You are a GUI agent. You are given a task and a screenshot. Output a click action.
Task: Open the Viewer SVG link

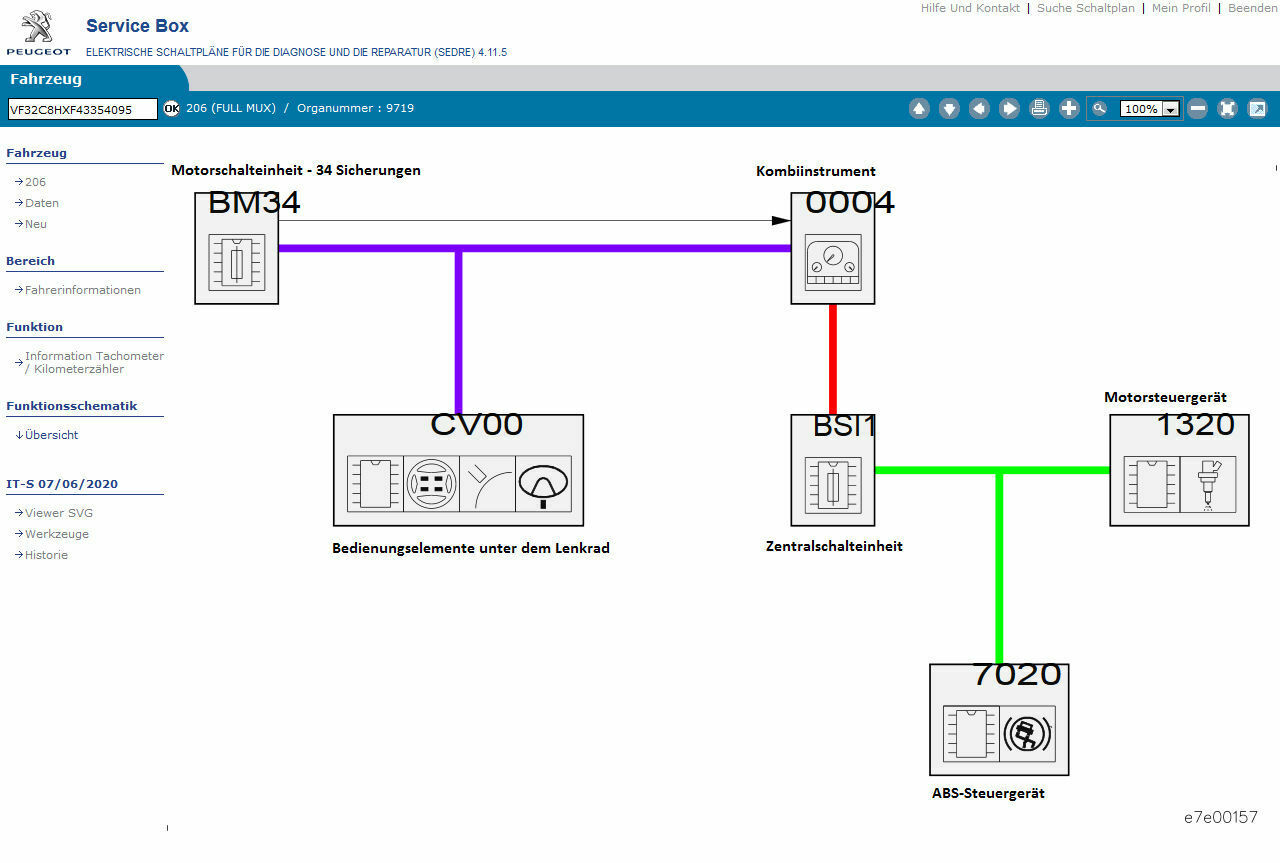coord(58,513)
